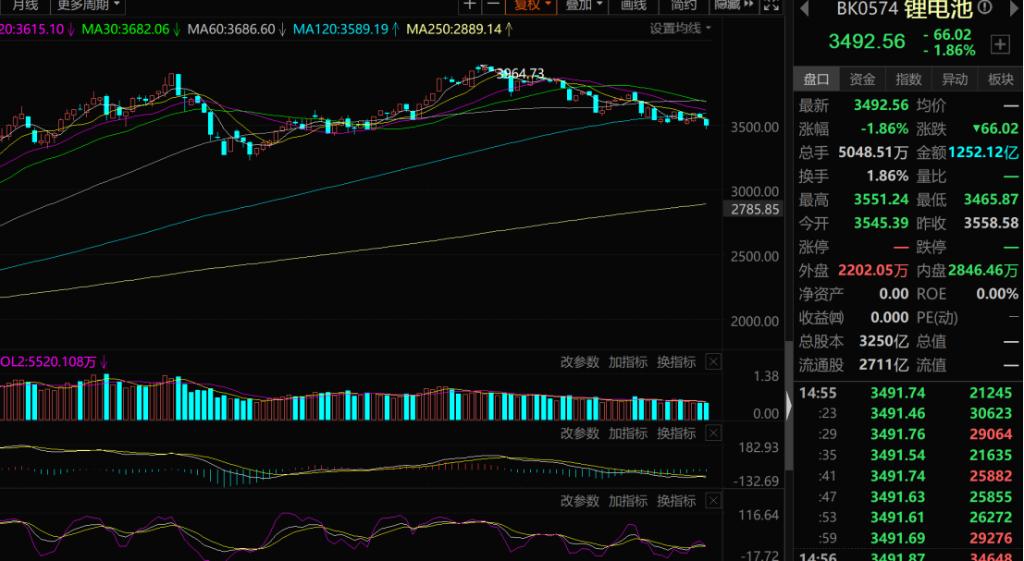
Task: Switch to the 异动 tab
Action: point(954,79)
